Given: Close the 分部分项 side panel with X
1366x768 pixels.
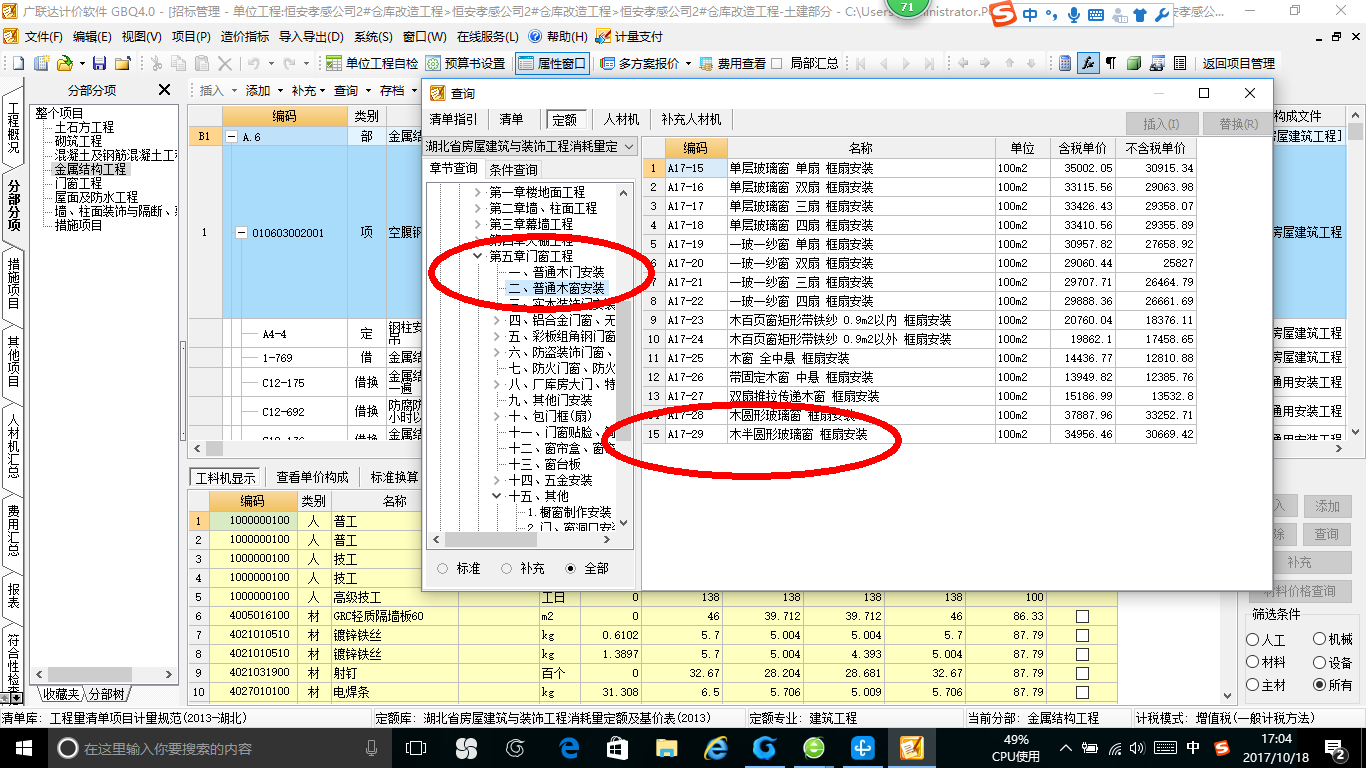Looking at the screenshot, I should point(164,90).
